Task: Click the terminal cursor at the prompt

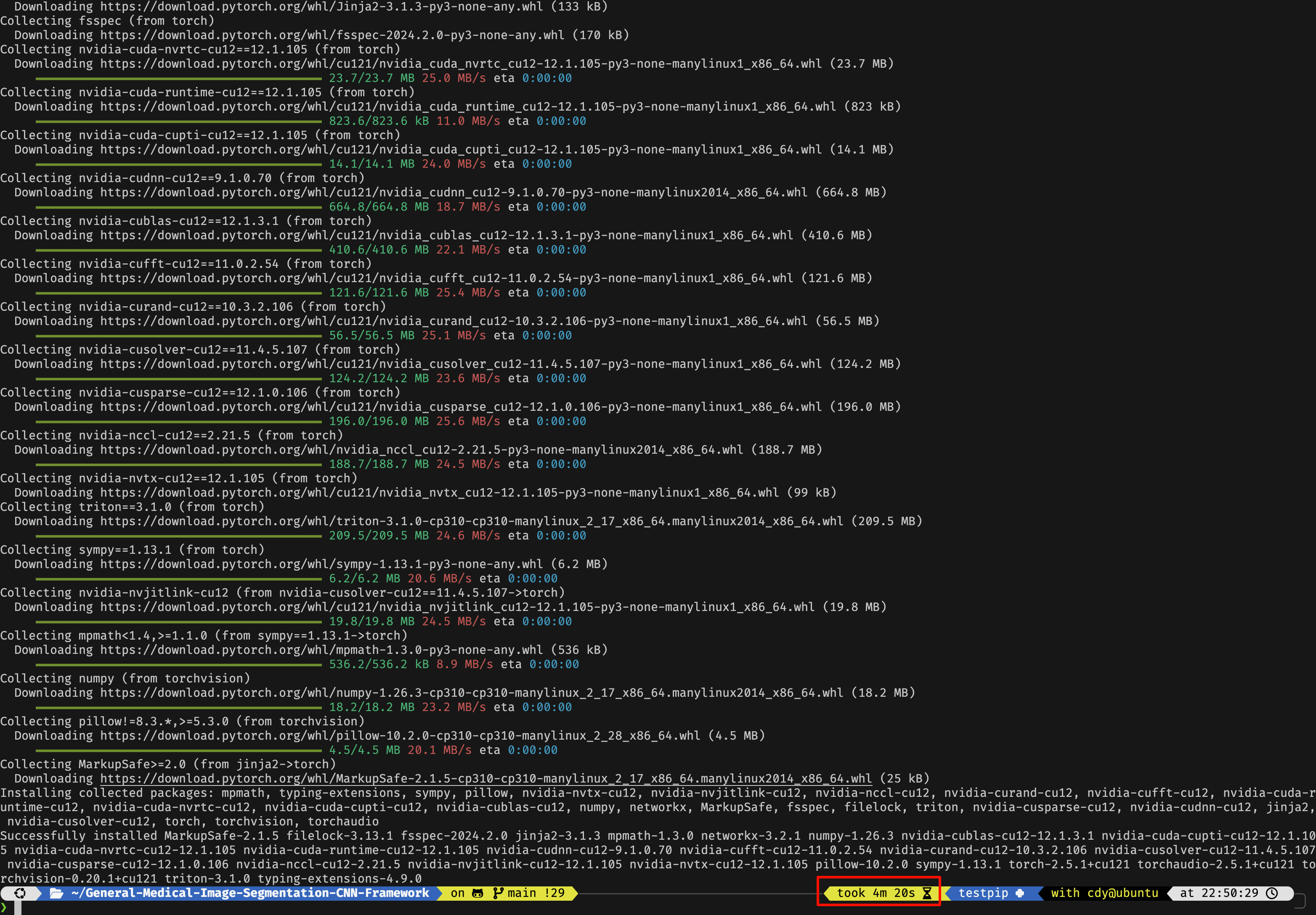Action: tap(18, 907)
